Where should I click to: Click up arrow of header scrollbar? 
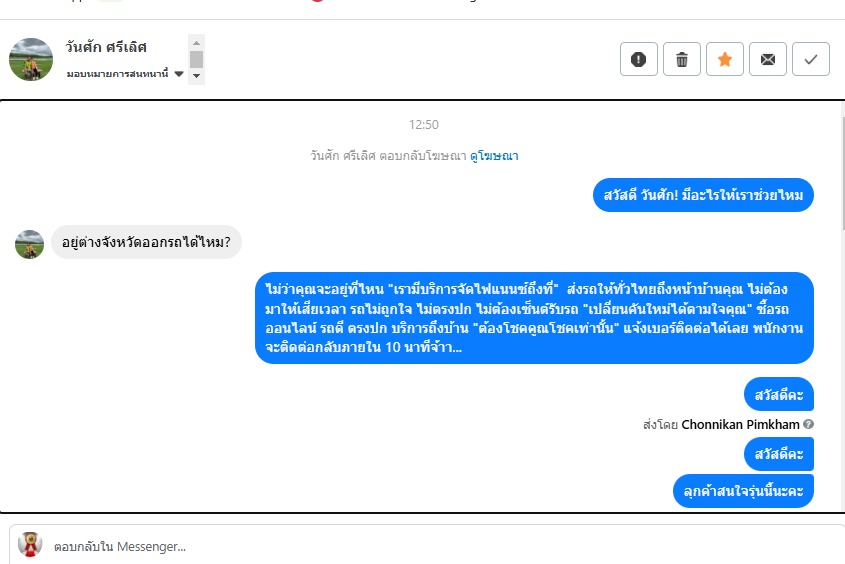196,43
